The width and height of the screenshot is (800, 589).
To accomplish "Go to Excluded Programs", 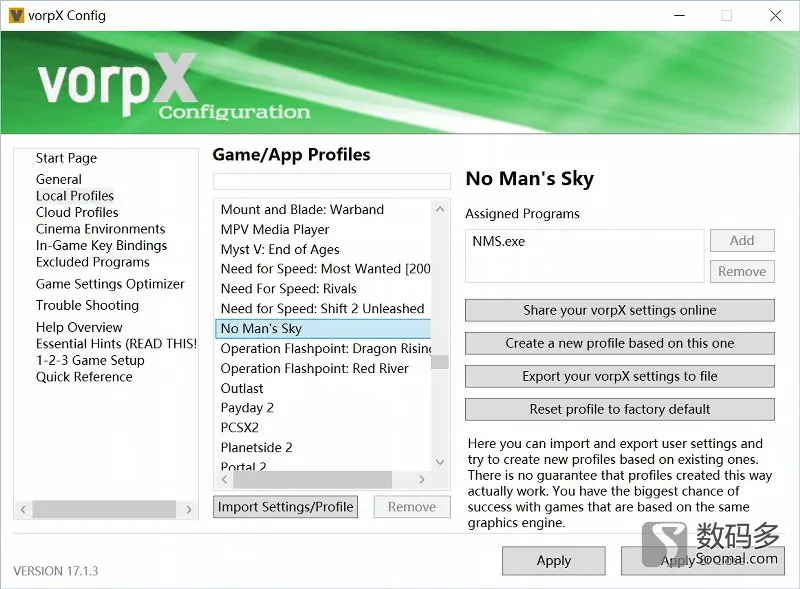I will [93, 262].
